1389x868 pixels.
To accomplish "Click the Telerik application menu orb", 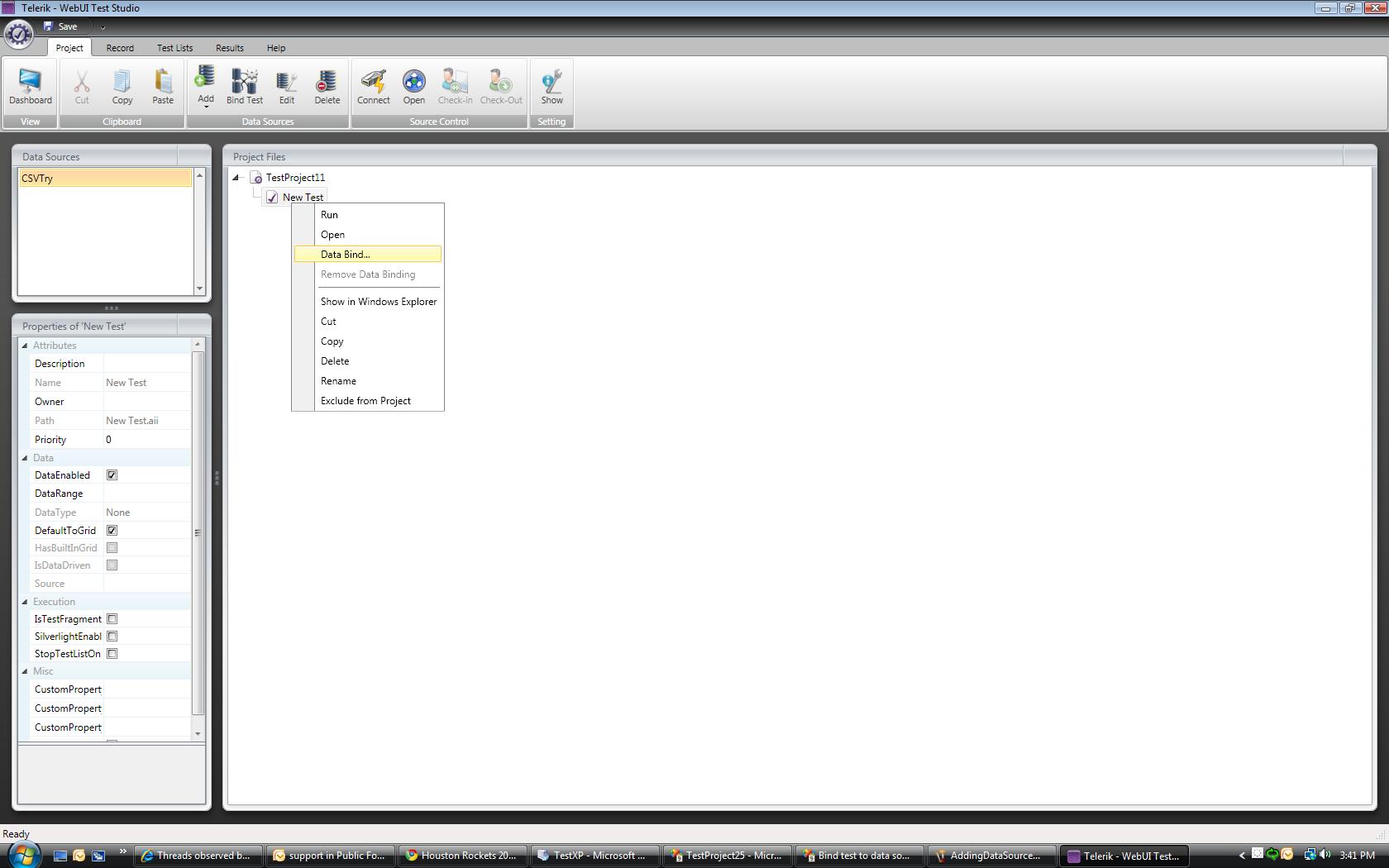I will (18, 34).
